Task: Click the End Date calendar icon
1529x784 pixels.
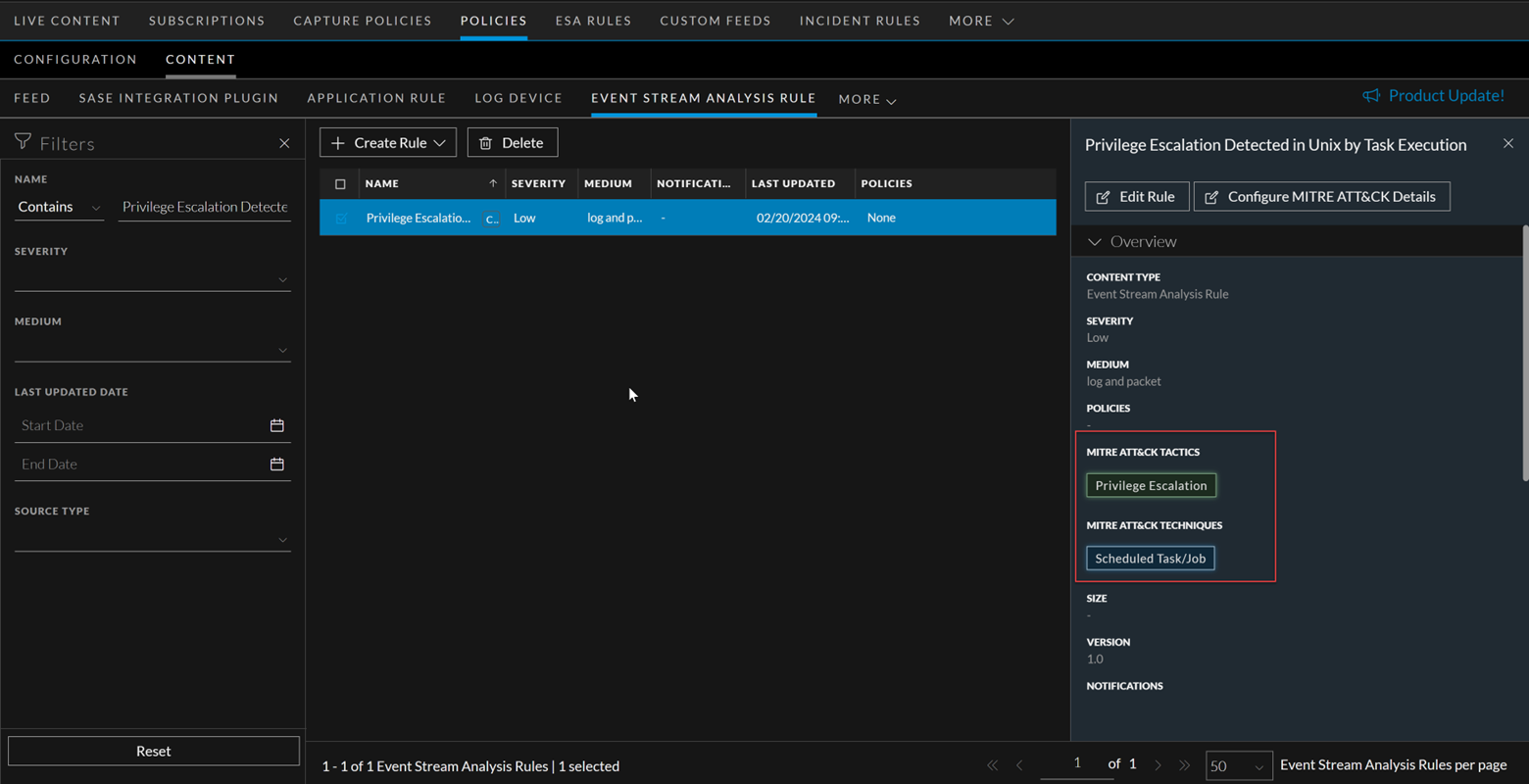Action: coord(277,464)
